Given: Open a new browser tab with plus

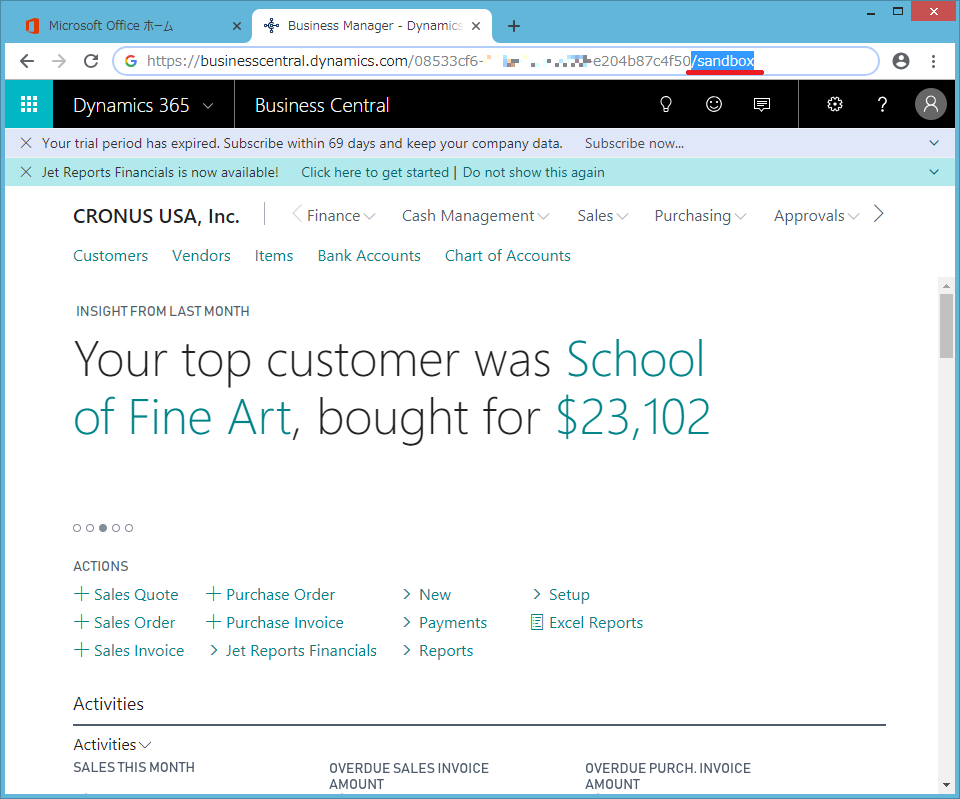Looking at the screenshot, I should pyautogui.click(x=514, y=26).
